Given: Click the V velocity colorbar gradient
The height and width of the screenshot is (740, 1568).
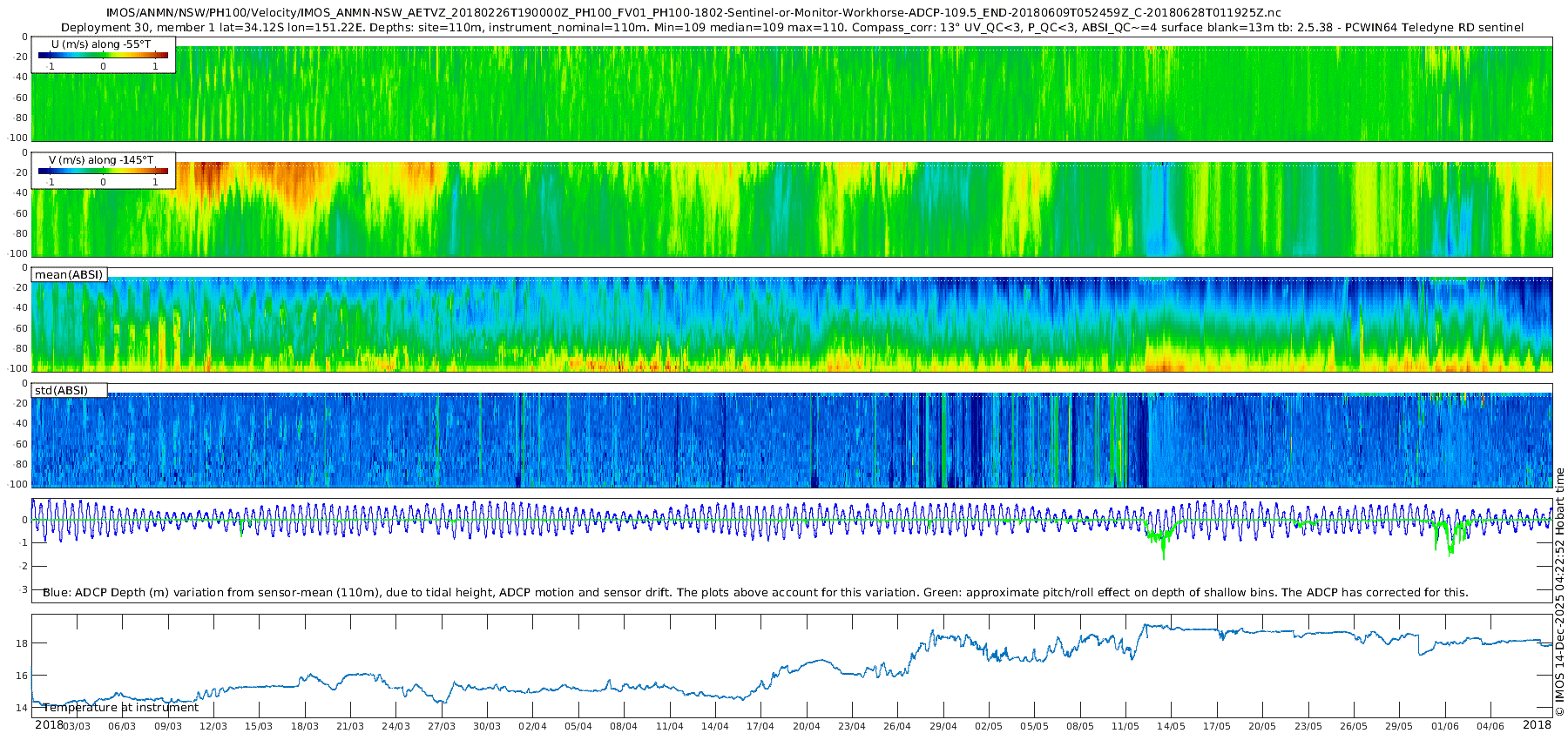Looking at the screenshot, I should click(x=103, y=172).
